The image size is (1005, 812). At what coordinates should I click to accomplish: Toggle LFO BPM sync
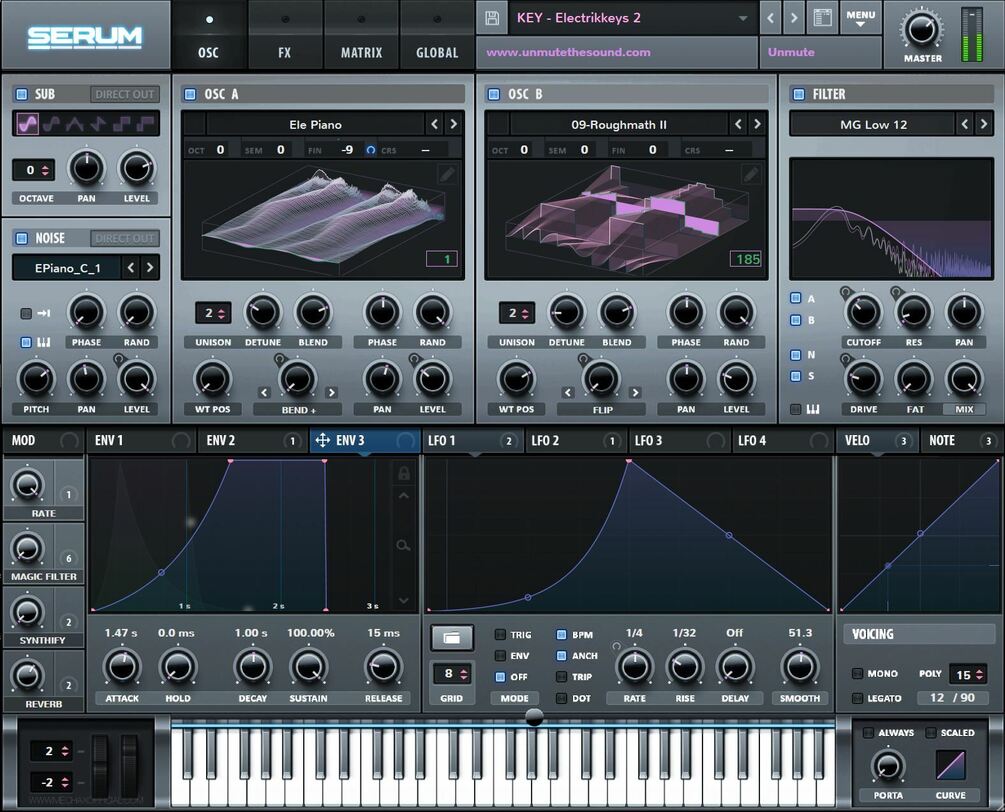pos(561,634)
